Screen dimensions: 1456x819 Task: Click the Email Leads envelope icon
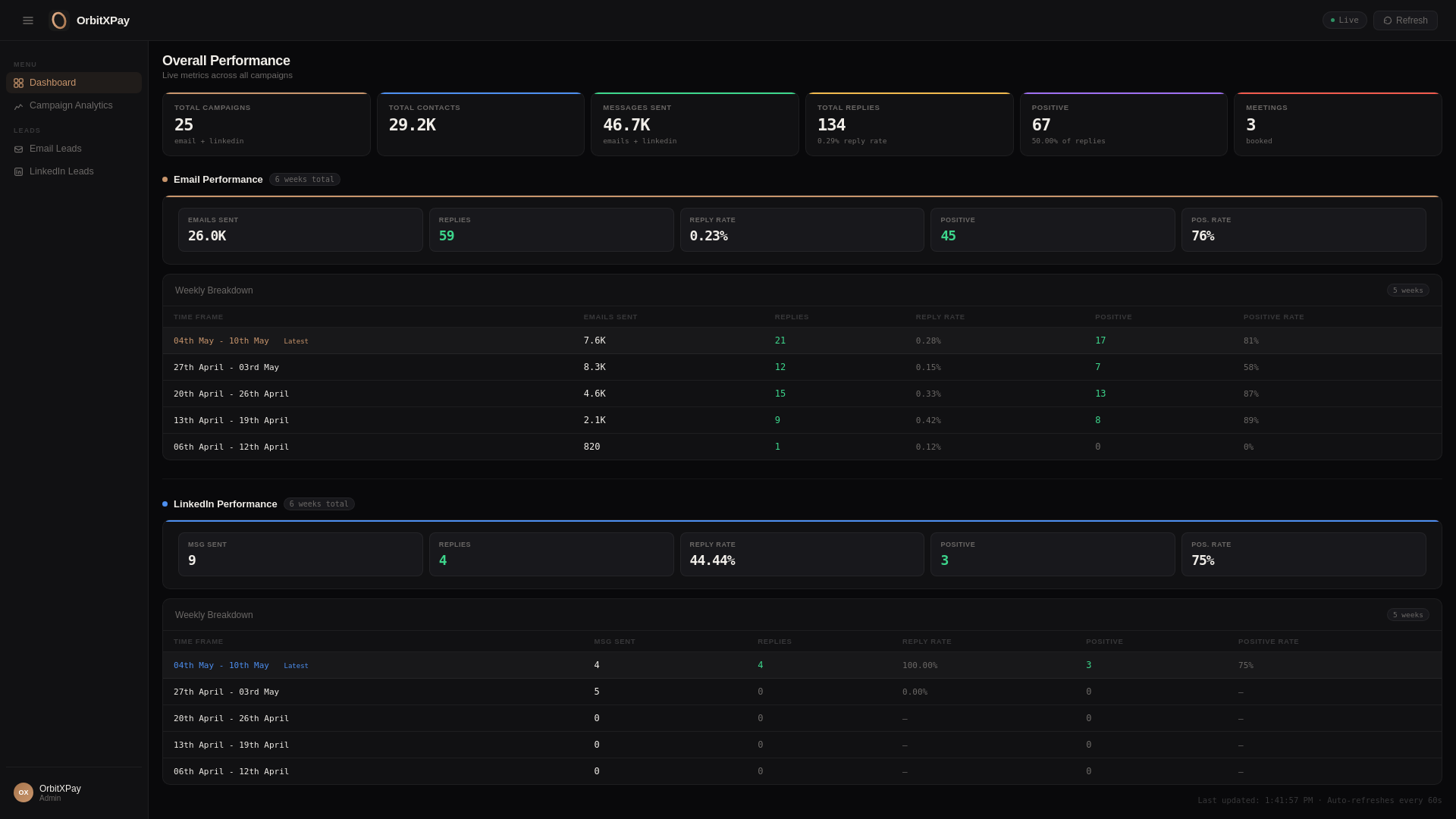(x=18, y=149)
